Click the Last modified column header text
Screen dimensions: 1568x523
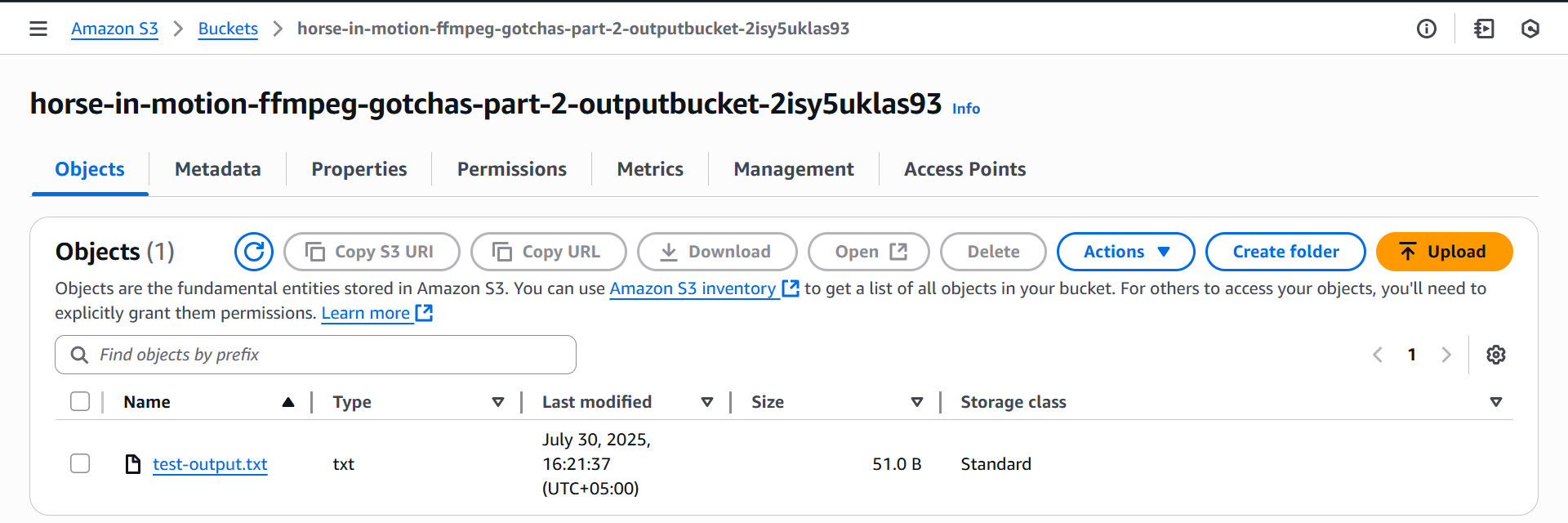(597, 402)
